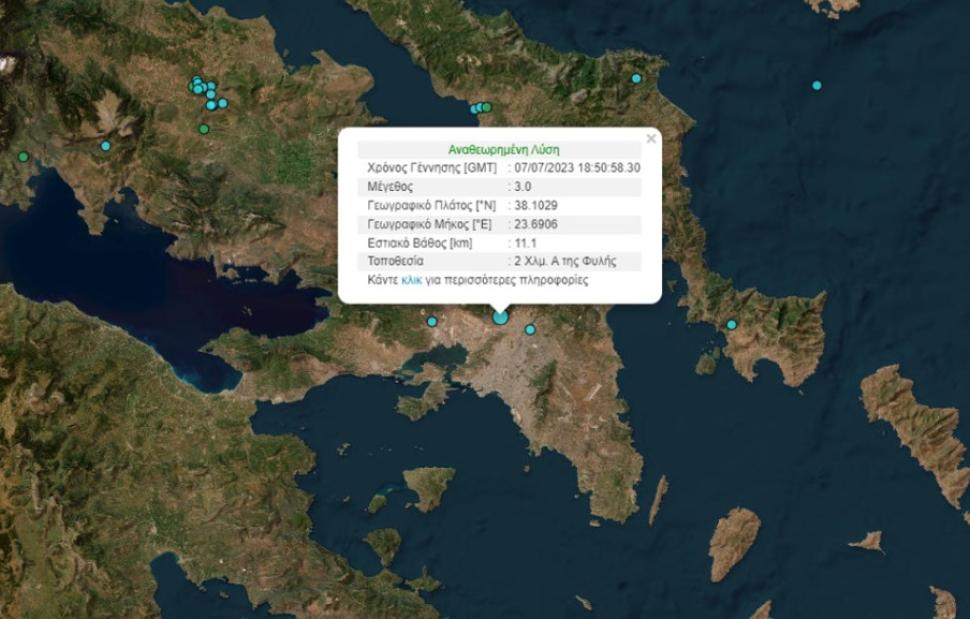Click the origin time value 07/07/2023 18:50:58.30
Image resolution: width=970 pixels, height=619 pixels.
pyautogui.click(x=577, y=168)
